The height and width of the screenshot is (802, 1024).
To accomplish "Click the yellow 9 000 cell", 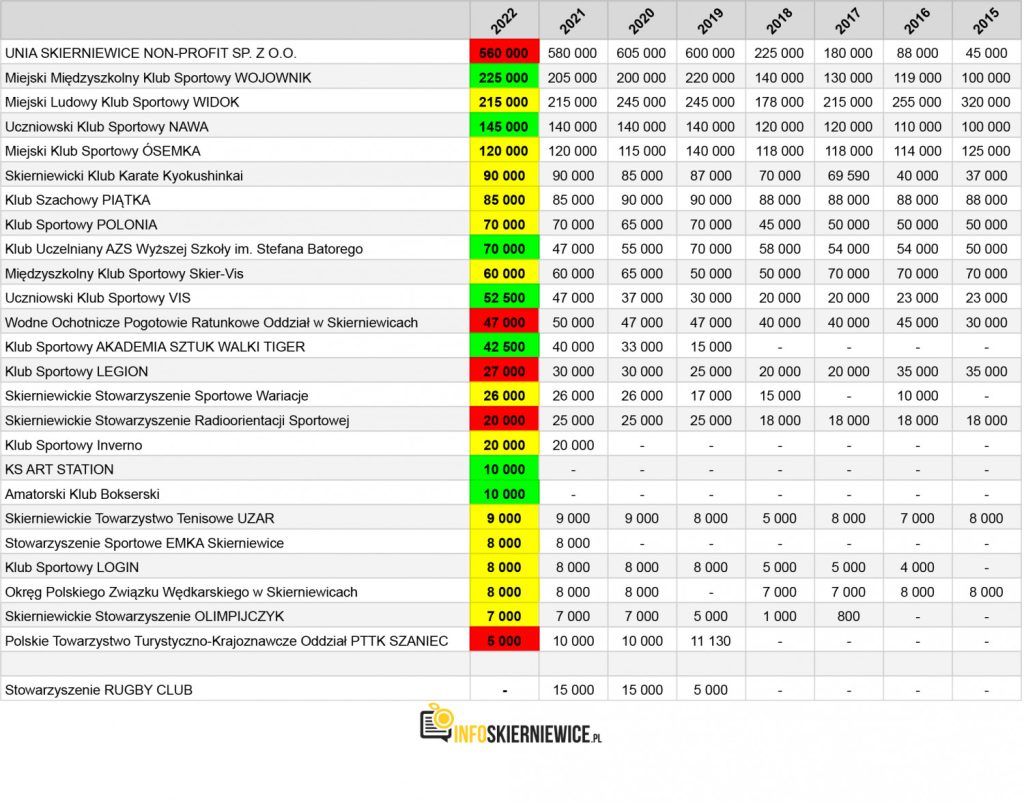I will (504, 519).
